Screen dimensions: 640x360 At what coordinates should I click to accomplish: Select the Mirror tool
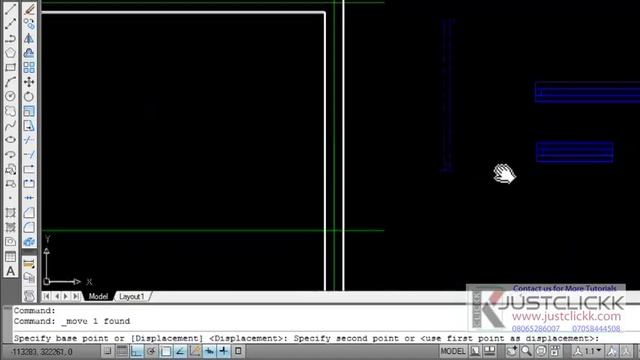(x=29, y=38)
